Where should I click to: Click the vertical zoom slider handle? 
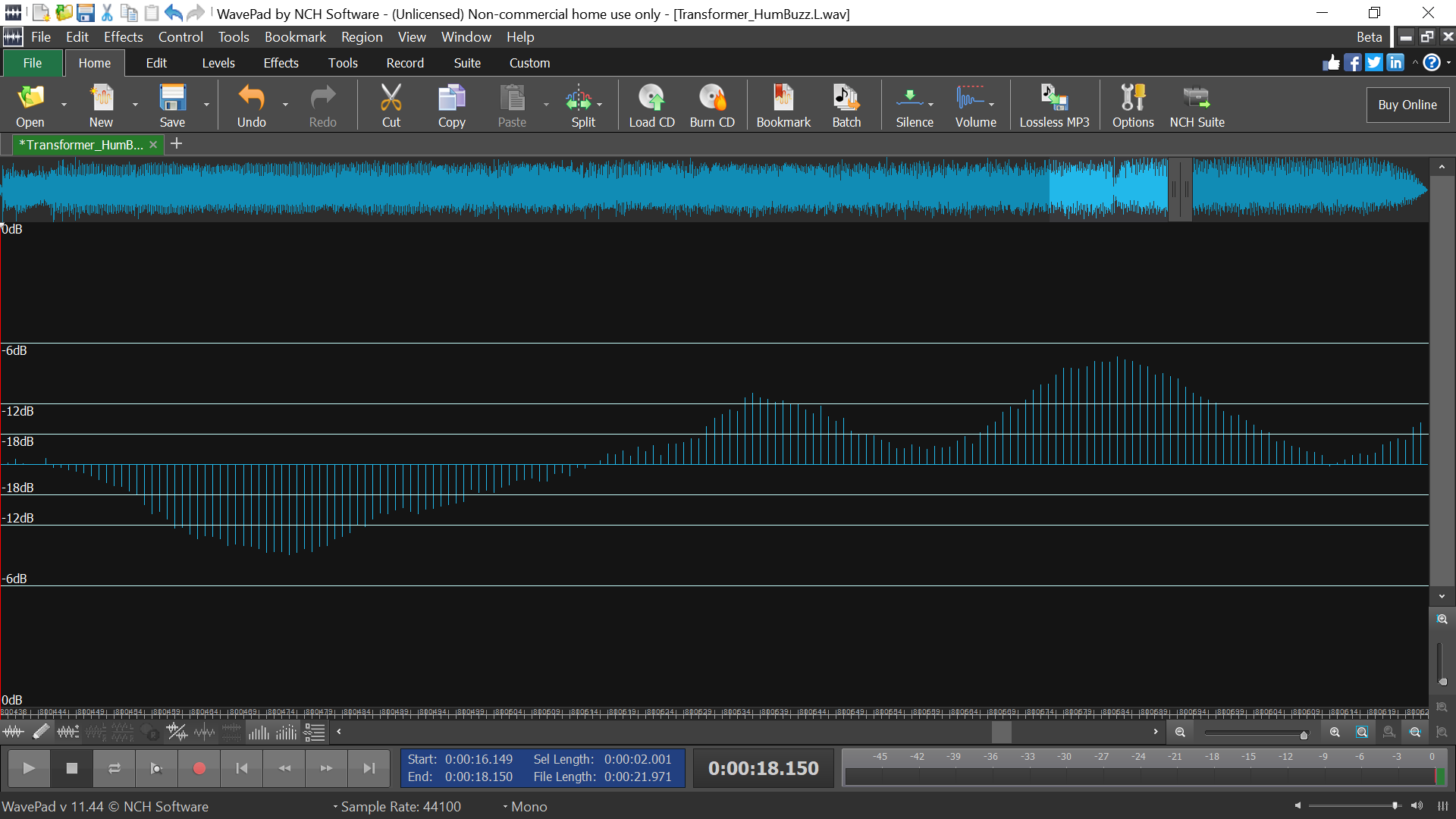click(x=1442, y=681)
